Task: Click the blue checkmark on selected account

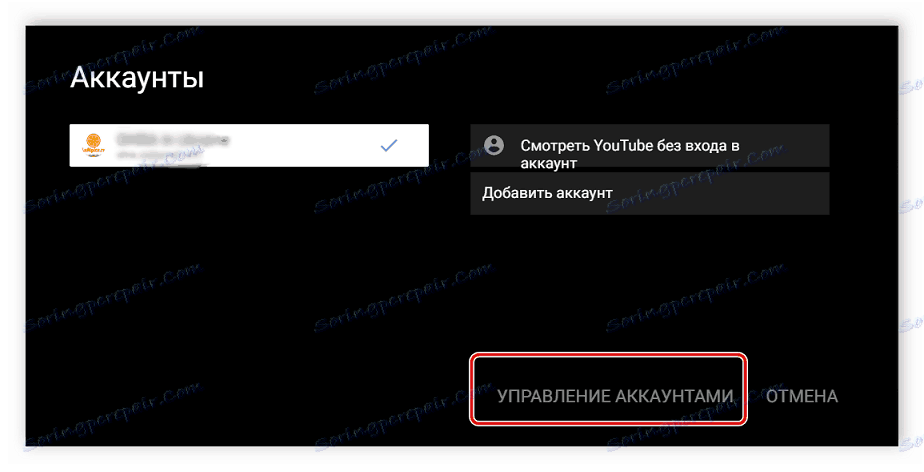Action: tap(388, 145)
